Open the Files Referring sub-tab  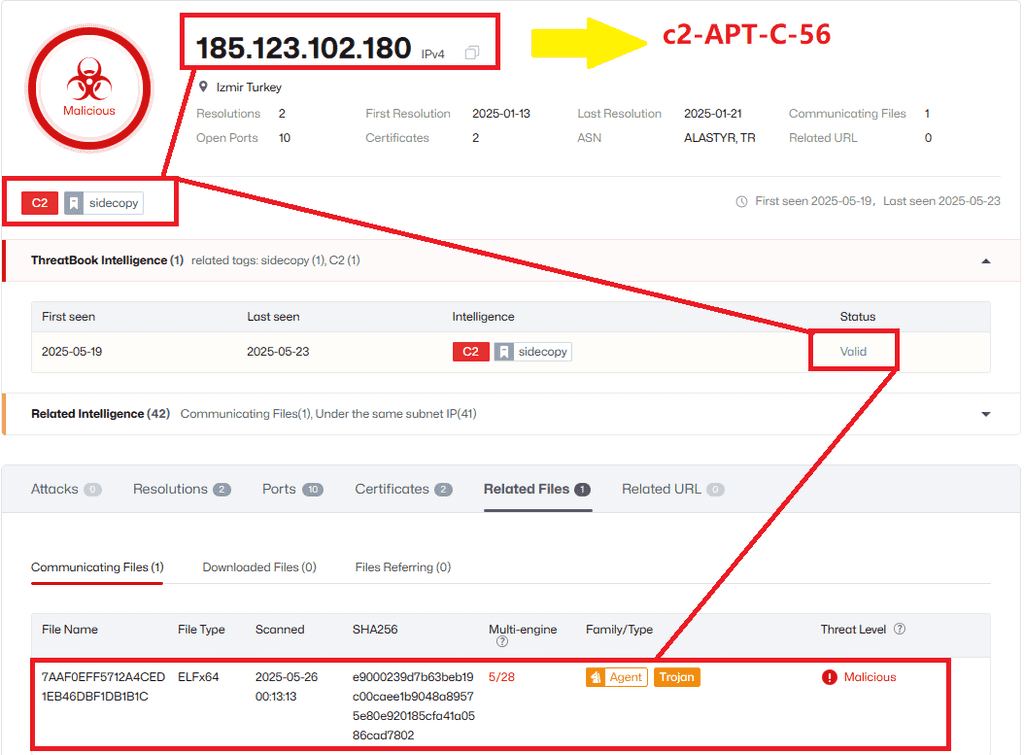pos(402,567)
